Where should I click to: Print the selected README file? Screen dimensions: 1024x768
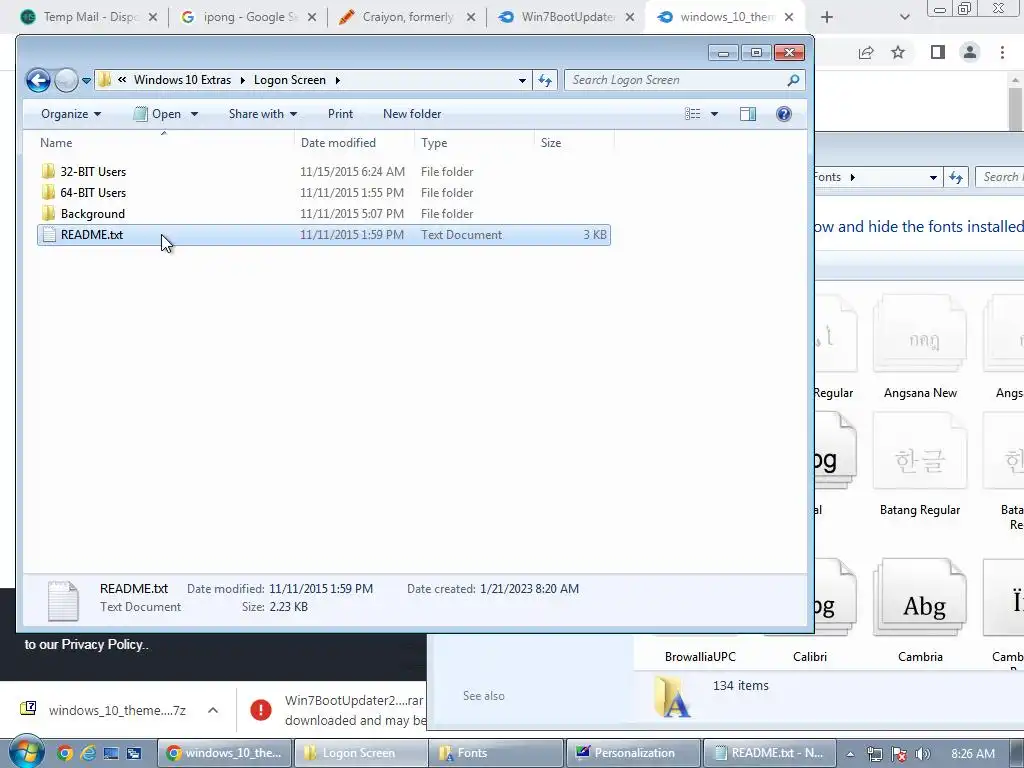(340, 114)
